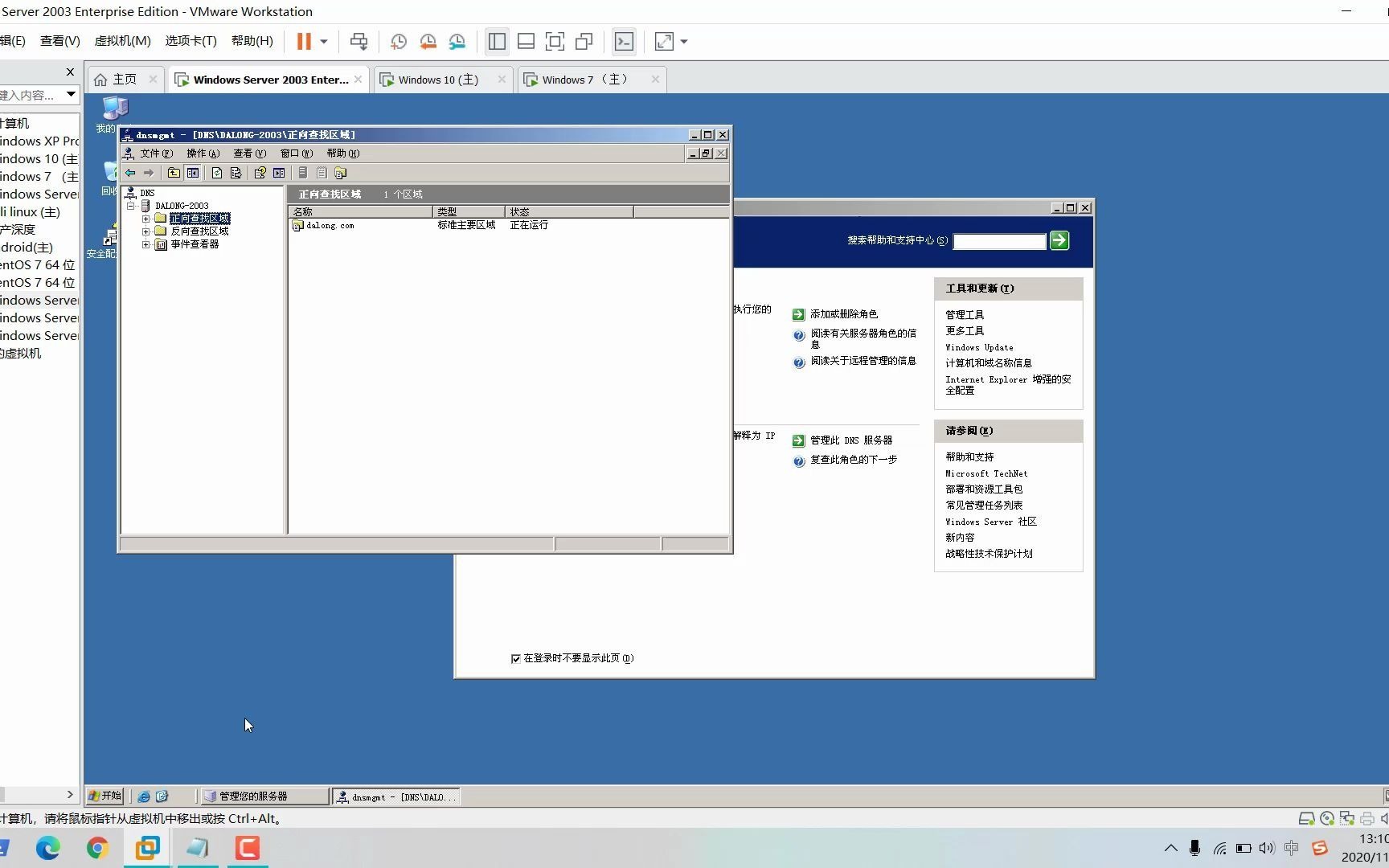
Task: Close the VMware library panel
Action: 70,72
